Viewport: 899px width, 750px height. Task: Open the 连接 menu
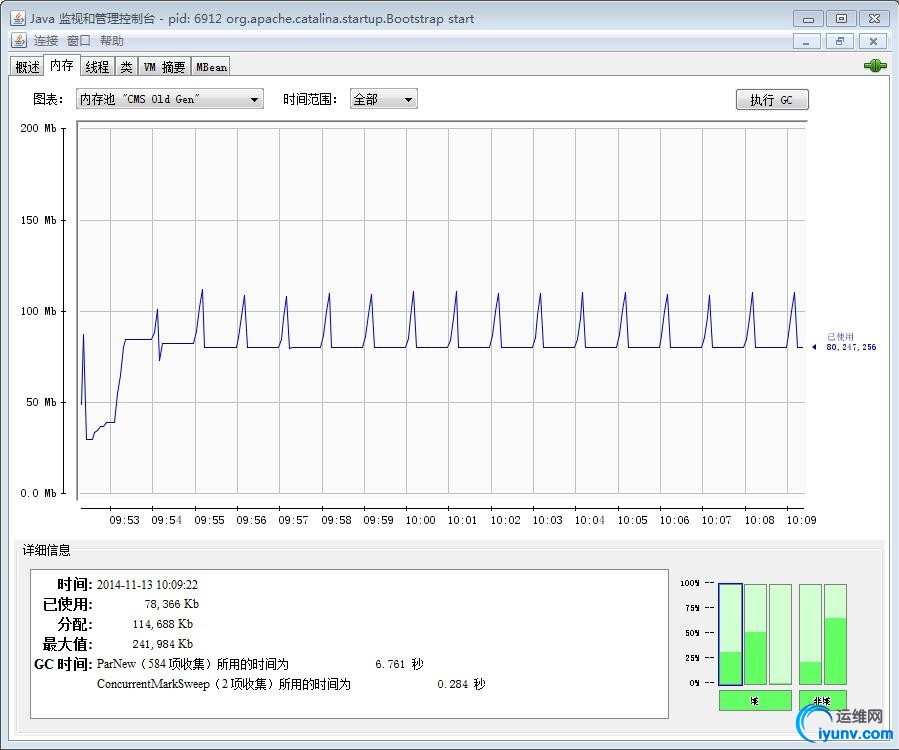(x=46, y=41)
